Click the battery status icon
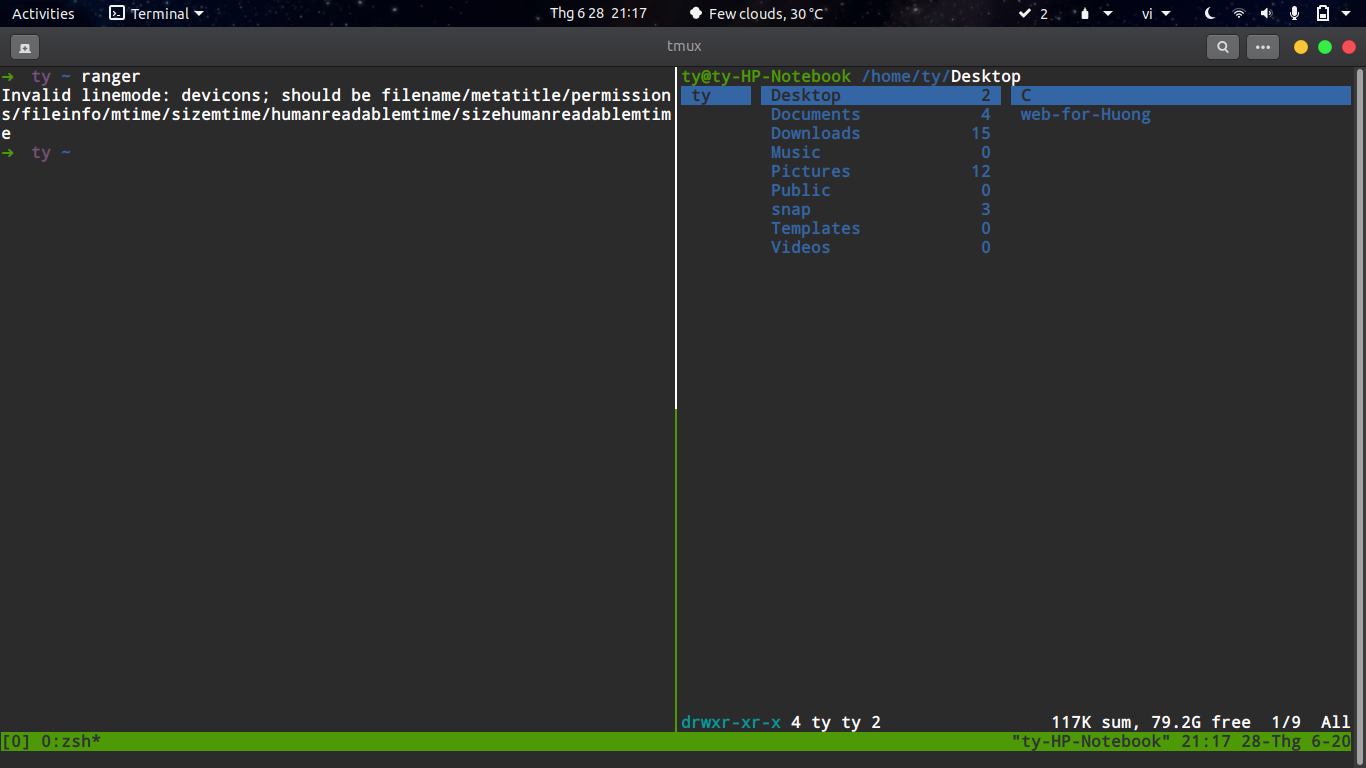This screenshot has height=768, width=1366. (x=1324, y=13)
